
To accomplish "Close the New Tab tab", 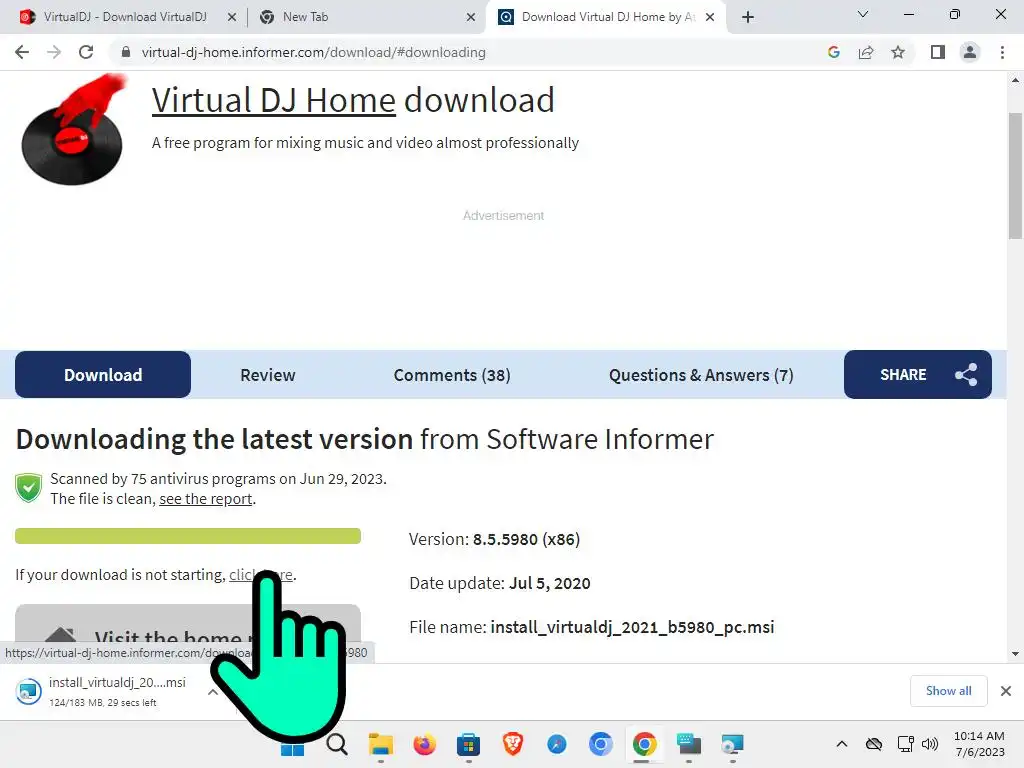I will 471,18.
